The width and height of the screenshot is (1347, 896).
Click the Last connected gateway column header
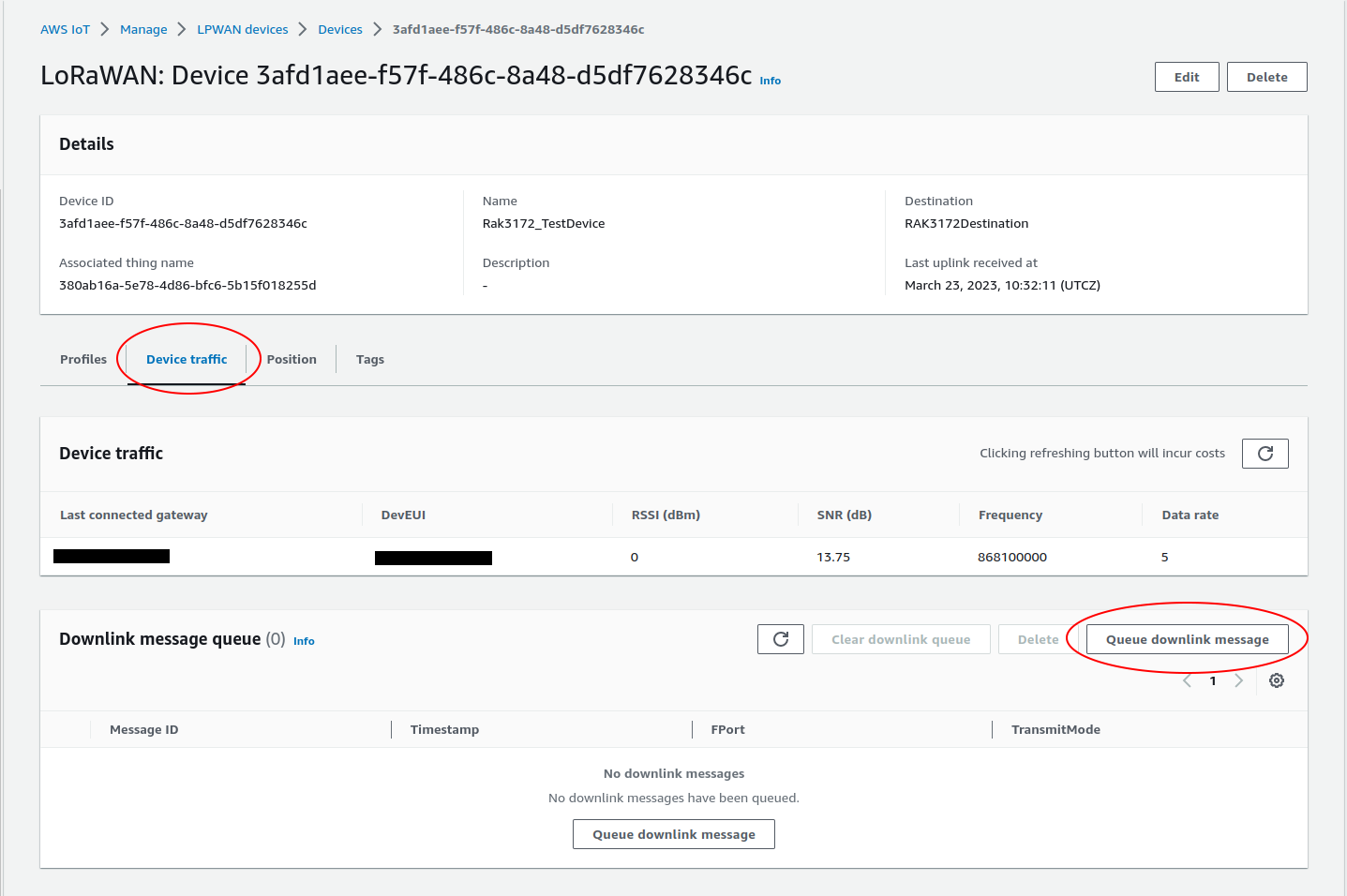click(134, 515)
